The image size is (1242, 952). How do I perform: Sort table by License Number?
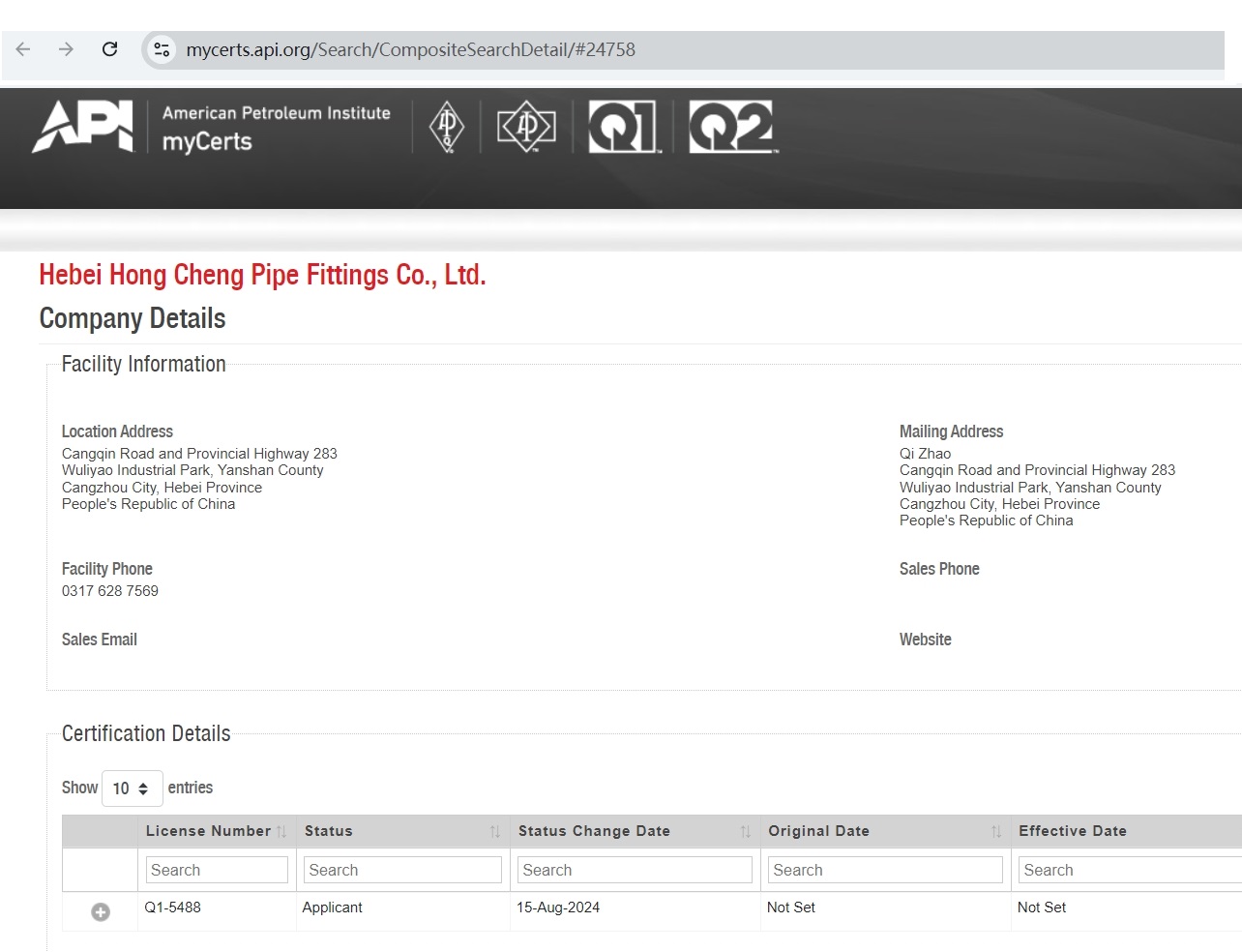tap(217, 831)
